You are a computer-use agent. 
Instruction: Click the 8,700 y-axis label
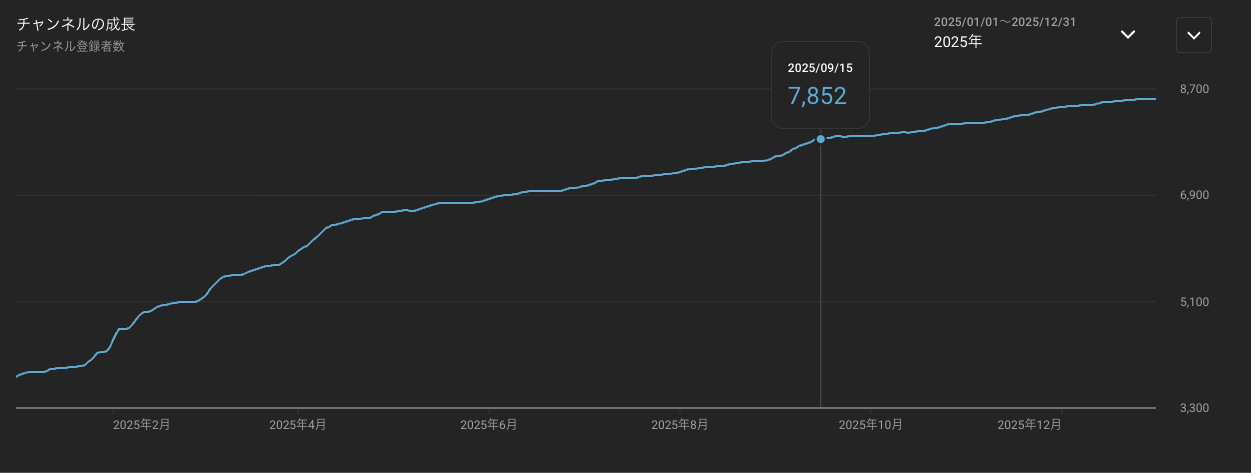[x=1194, y=90]
